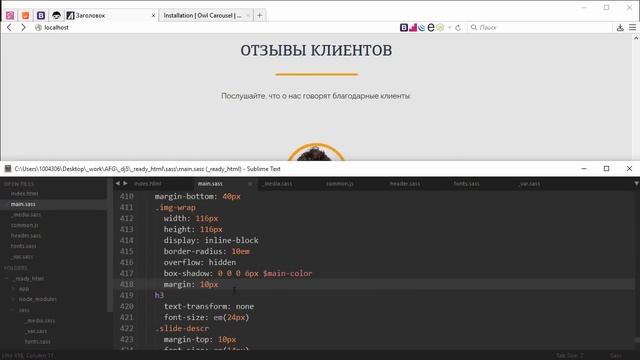Go forward in browser history
The width and height of the screenshot is (640, 360).
[23, 27]
